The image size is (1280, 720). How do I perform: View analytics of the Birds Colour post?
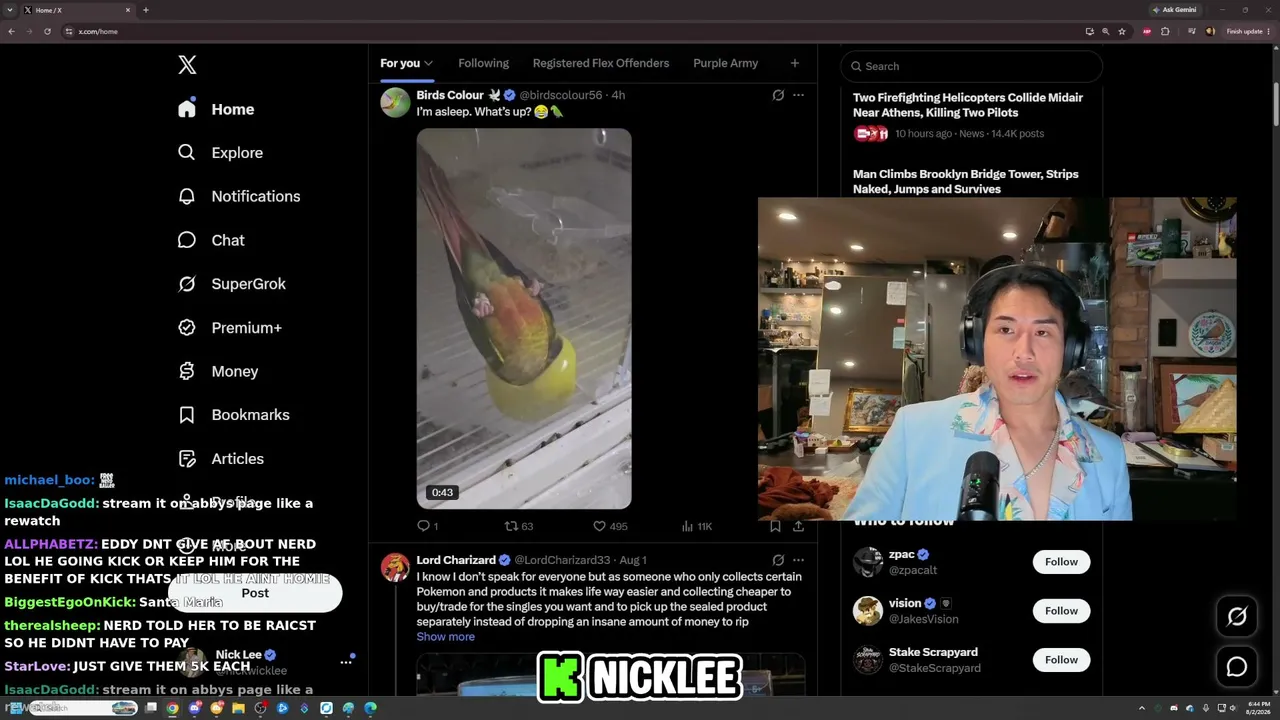(x=696, y=526)
